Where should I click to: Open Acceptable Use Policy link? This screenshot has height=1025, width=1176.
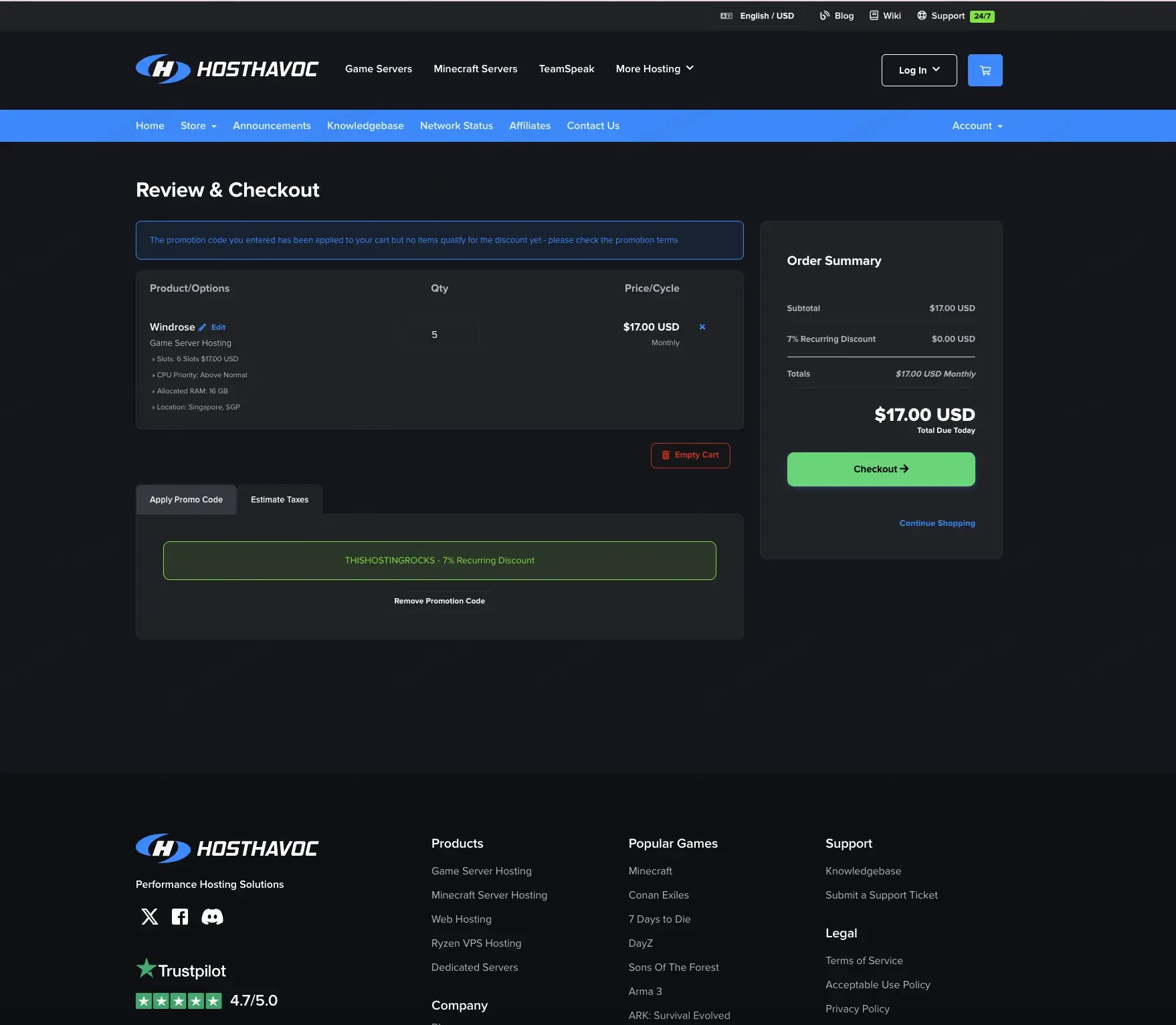tap(878, 985)
